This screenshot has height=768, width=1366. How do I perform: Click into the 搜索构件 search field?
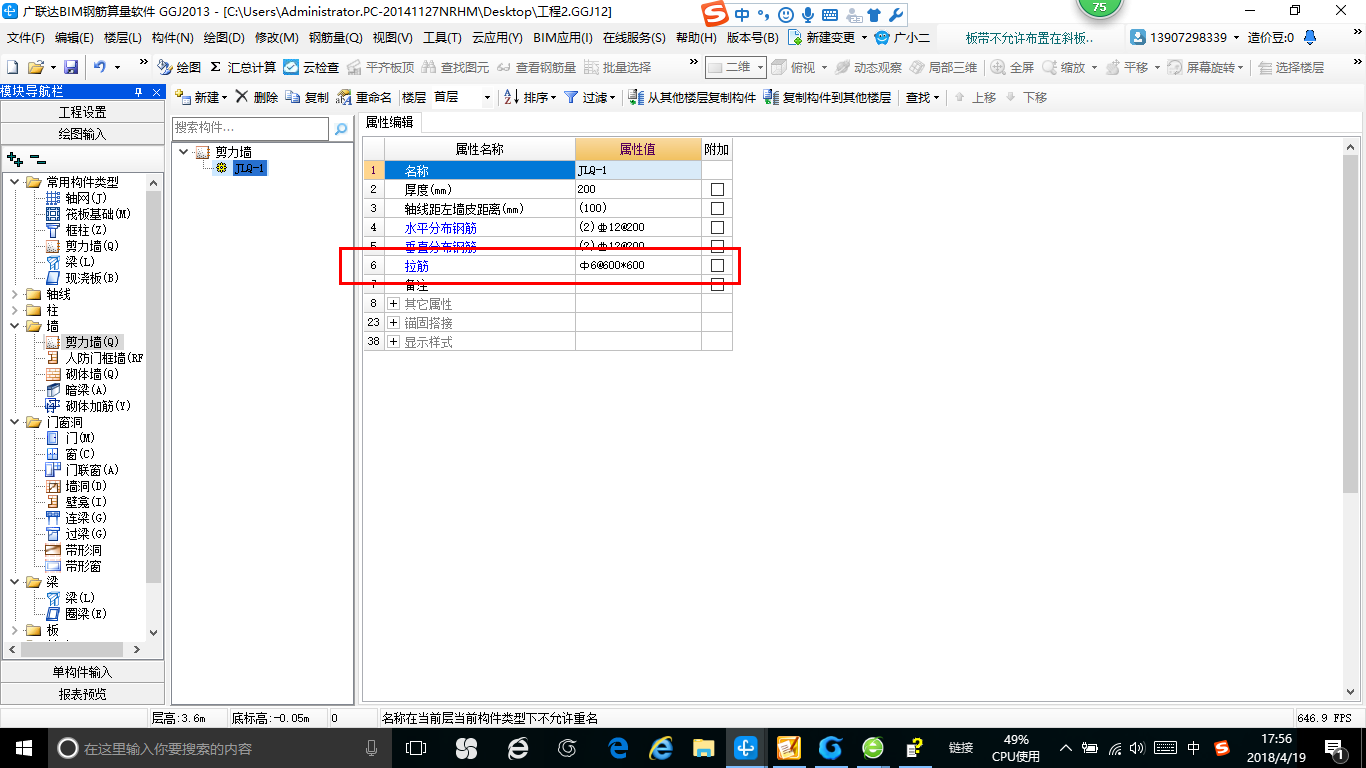[250, 128]
